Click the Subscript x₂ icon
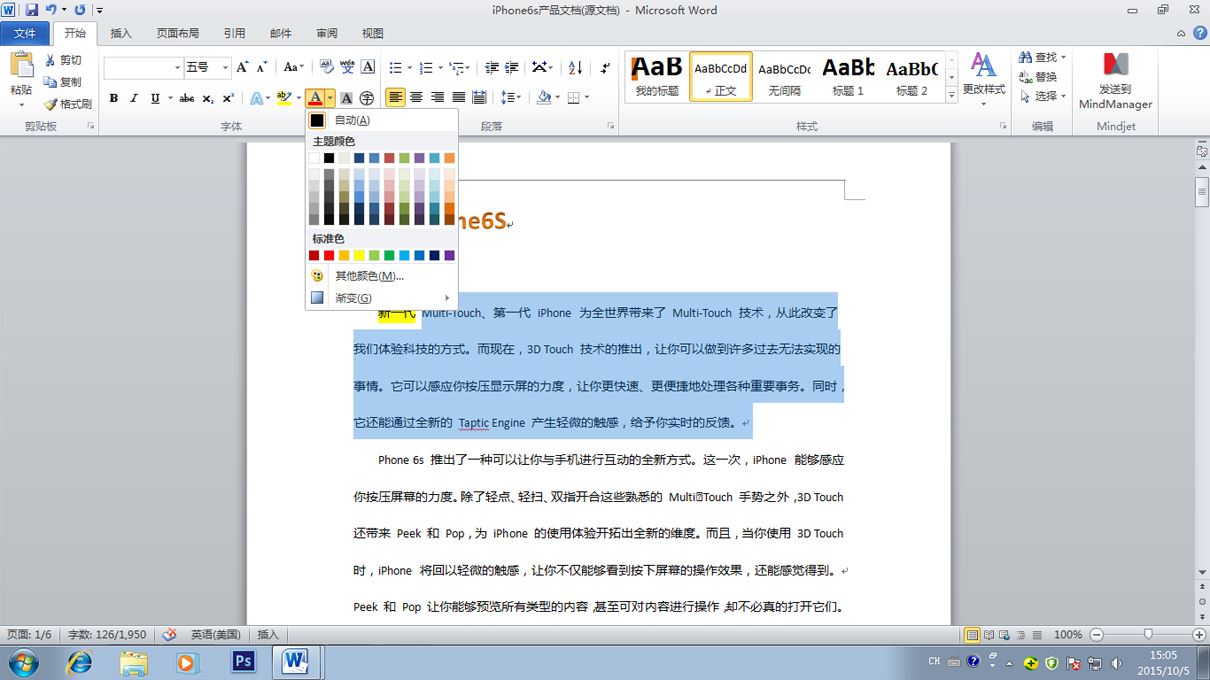This screenshot has height=680, width=1210. click(x=208, y=98)
